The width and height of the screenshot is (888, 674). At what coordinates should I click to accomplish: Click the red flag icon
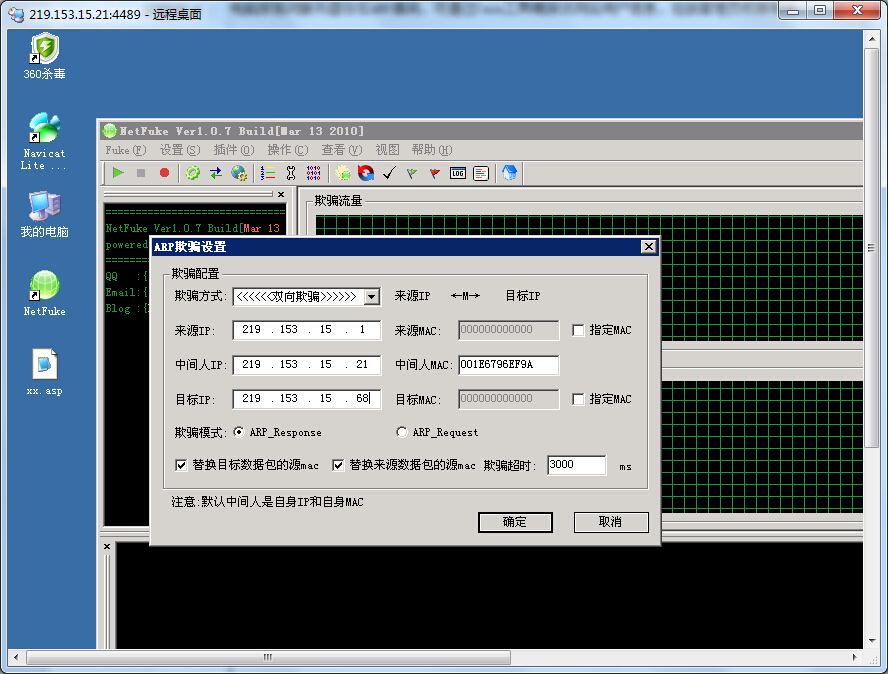pyautogui.click(x=434, y=173)
